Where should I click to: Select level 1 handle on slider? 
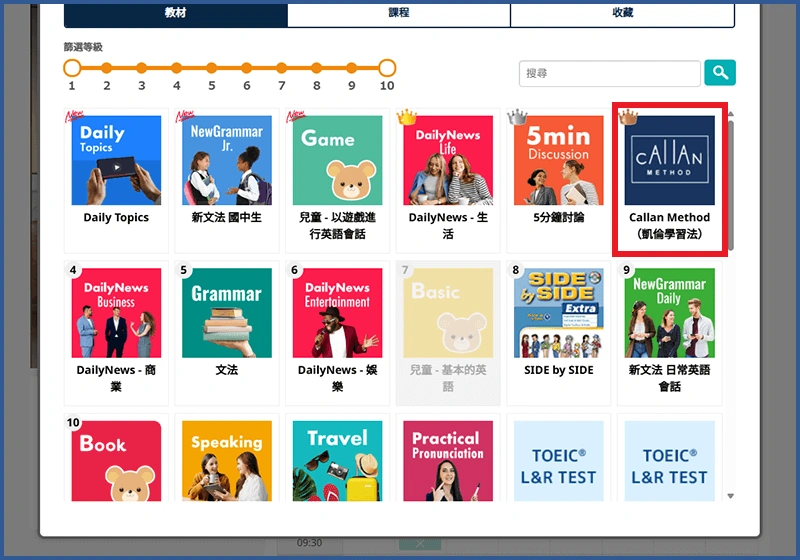coord(72,67)
